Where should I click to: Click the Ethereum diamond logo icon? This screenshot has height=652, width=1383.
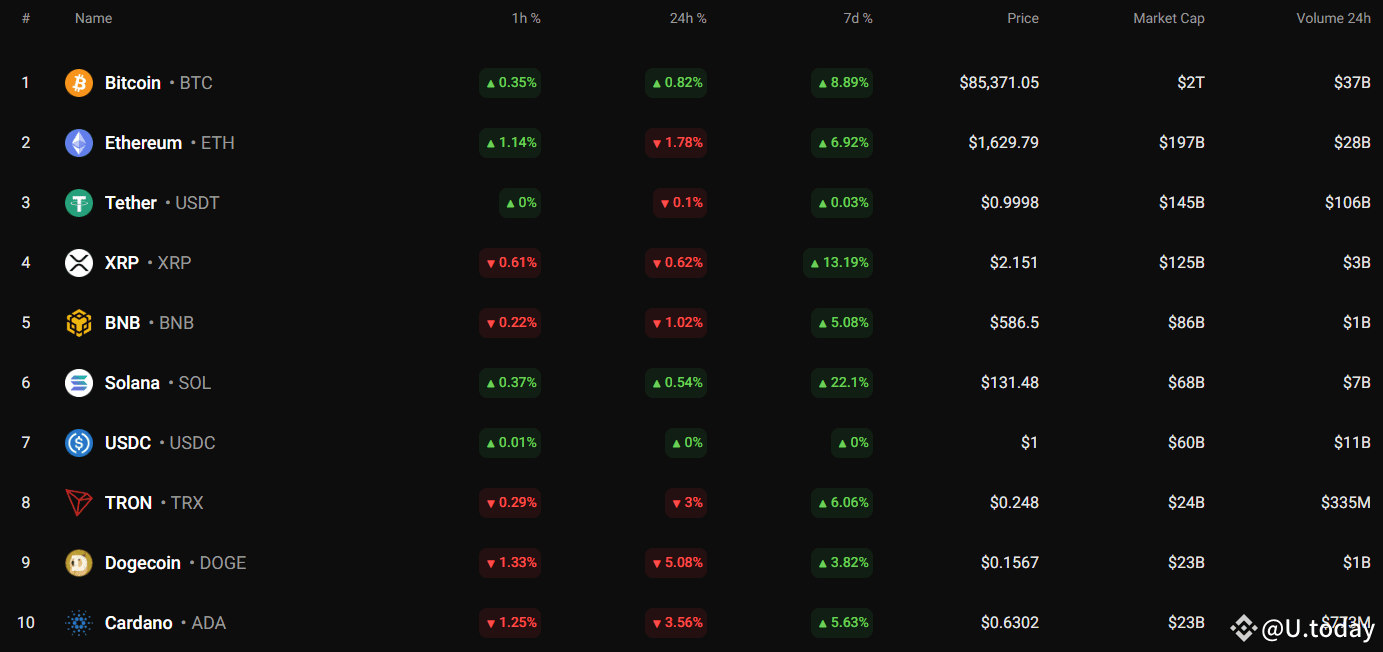point(79,143)
